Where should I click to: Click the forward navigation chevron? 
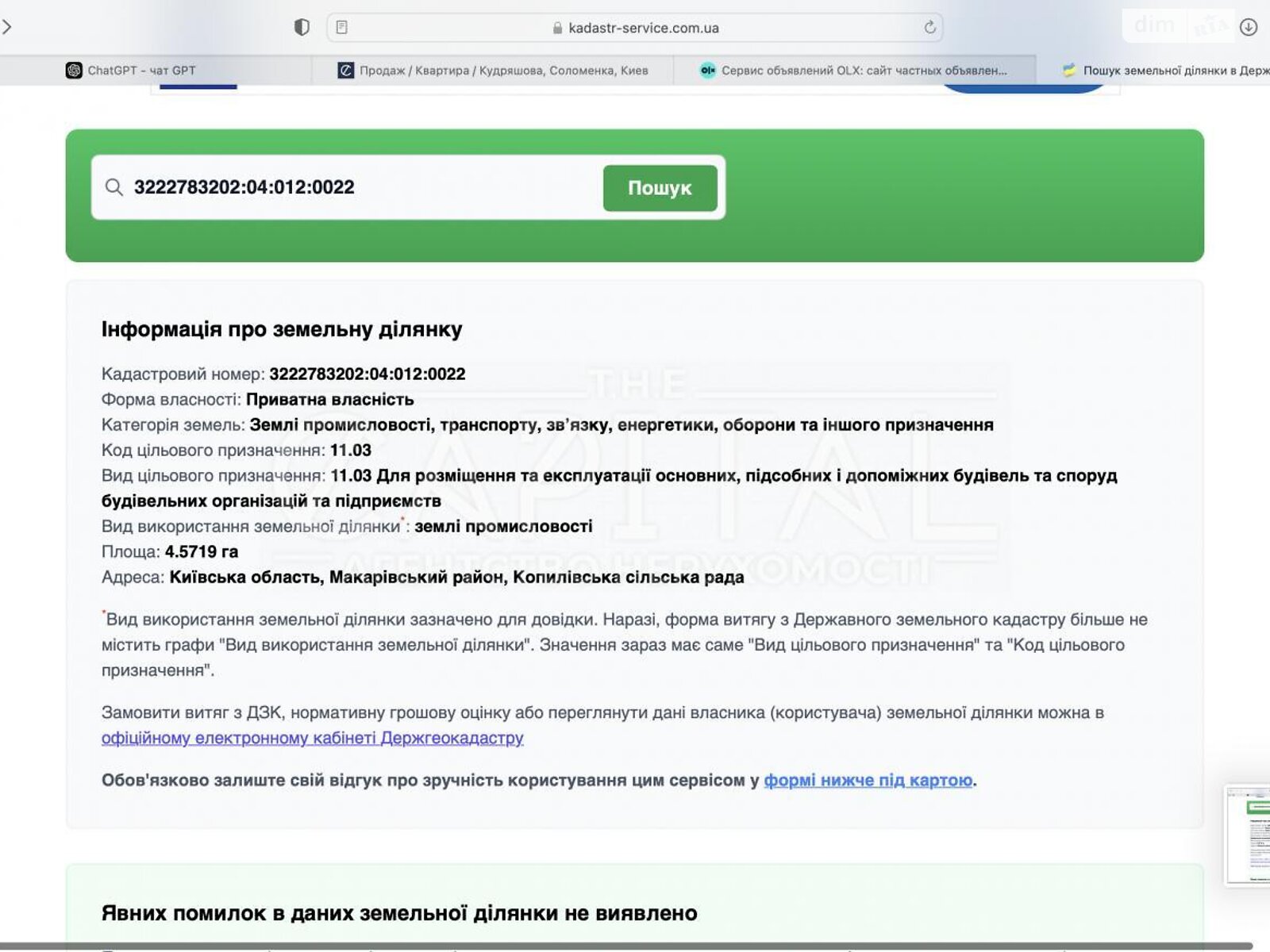click(6, 27)
